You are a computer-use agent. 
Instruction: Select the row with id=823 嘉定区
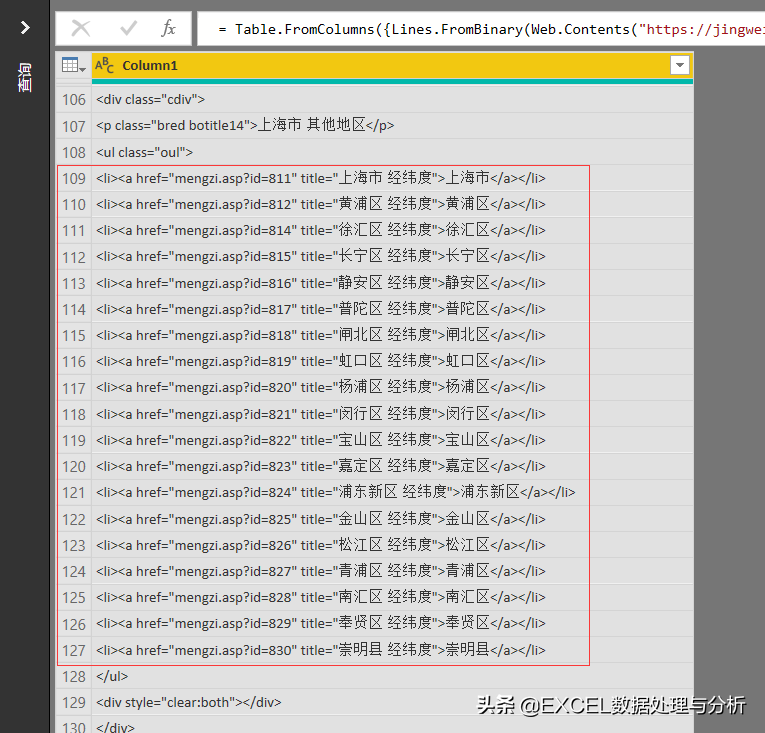pyautogui.click(x=392, y=467)
